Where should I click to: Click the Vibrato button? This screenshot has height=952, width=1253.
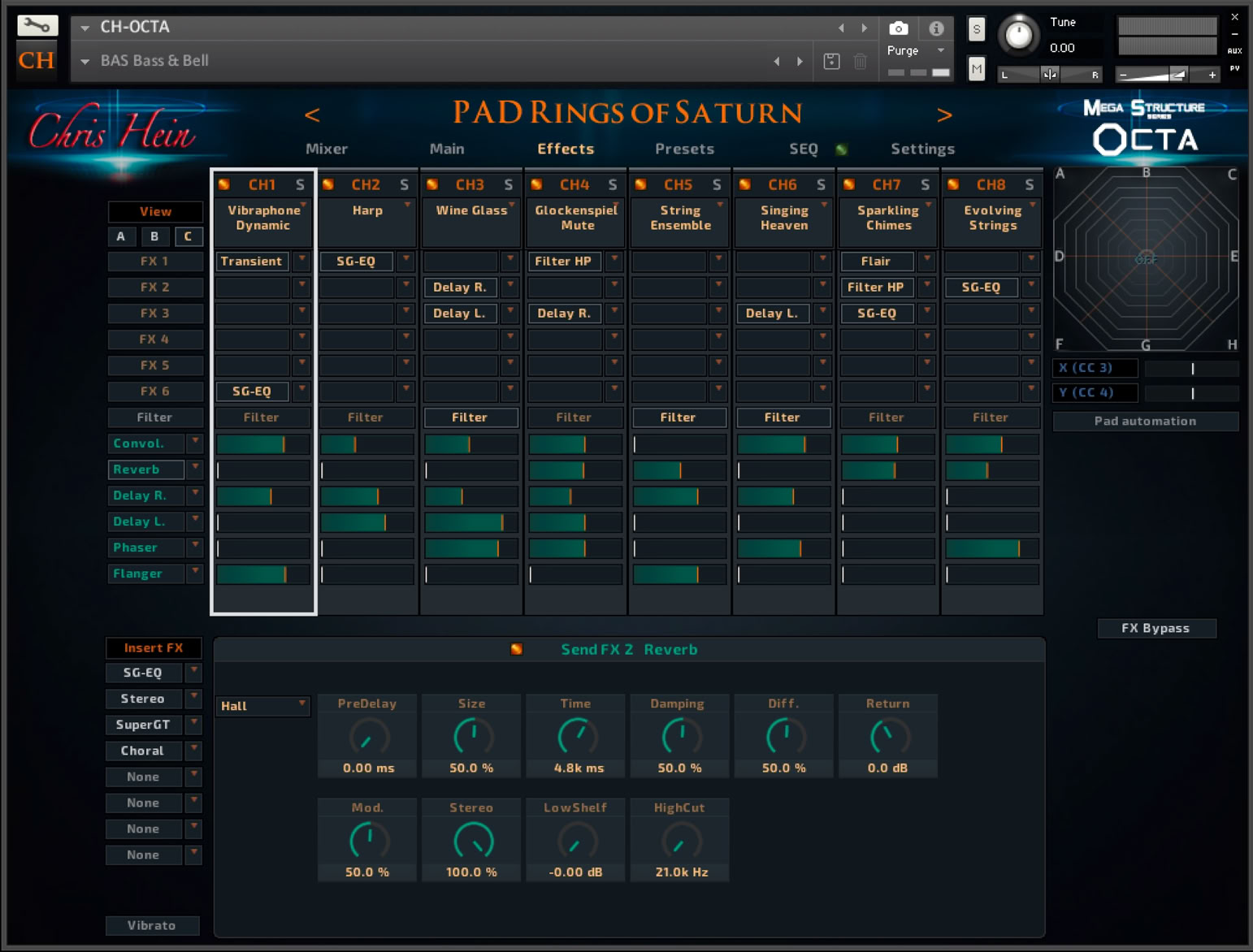[x=152, y=925]
